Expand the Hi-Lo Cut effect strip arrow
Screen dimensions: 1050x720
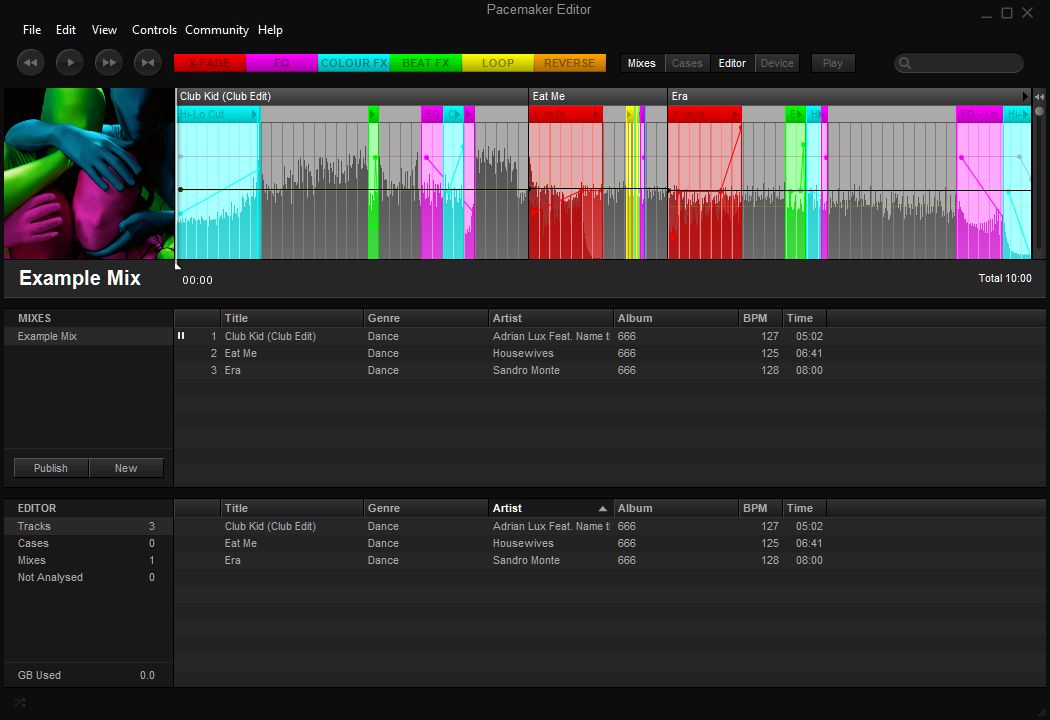pos(254,114)
